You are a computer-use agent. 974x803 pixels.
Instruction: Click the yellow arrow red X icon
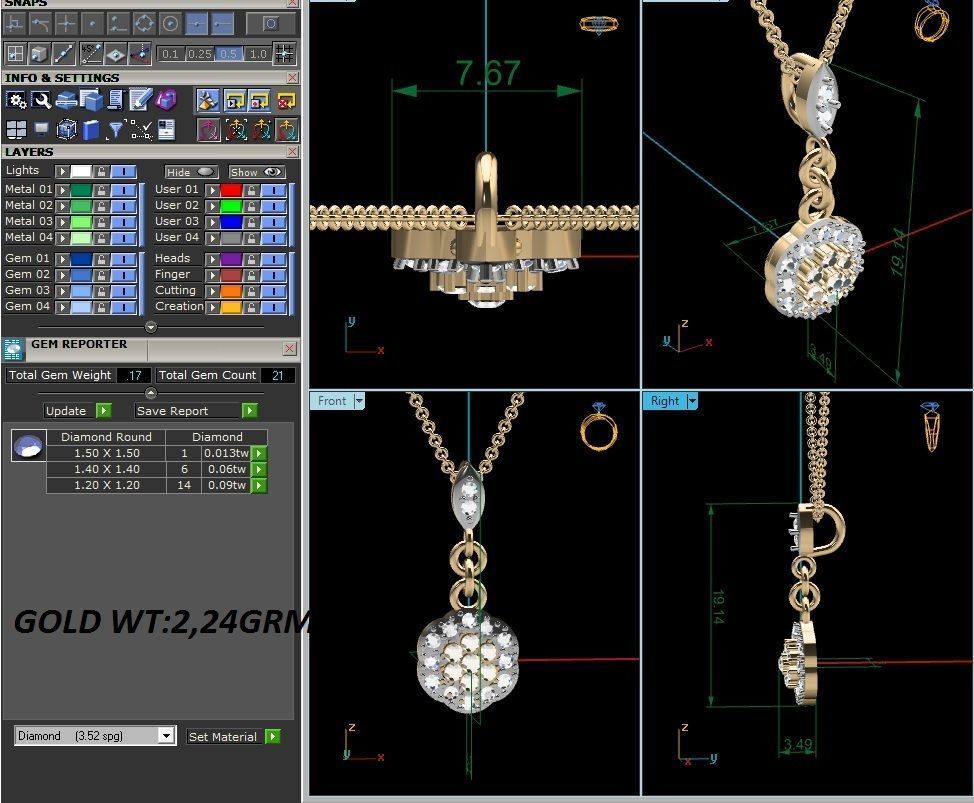point(286,100)
